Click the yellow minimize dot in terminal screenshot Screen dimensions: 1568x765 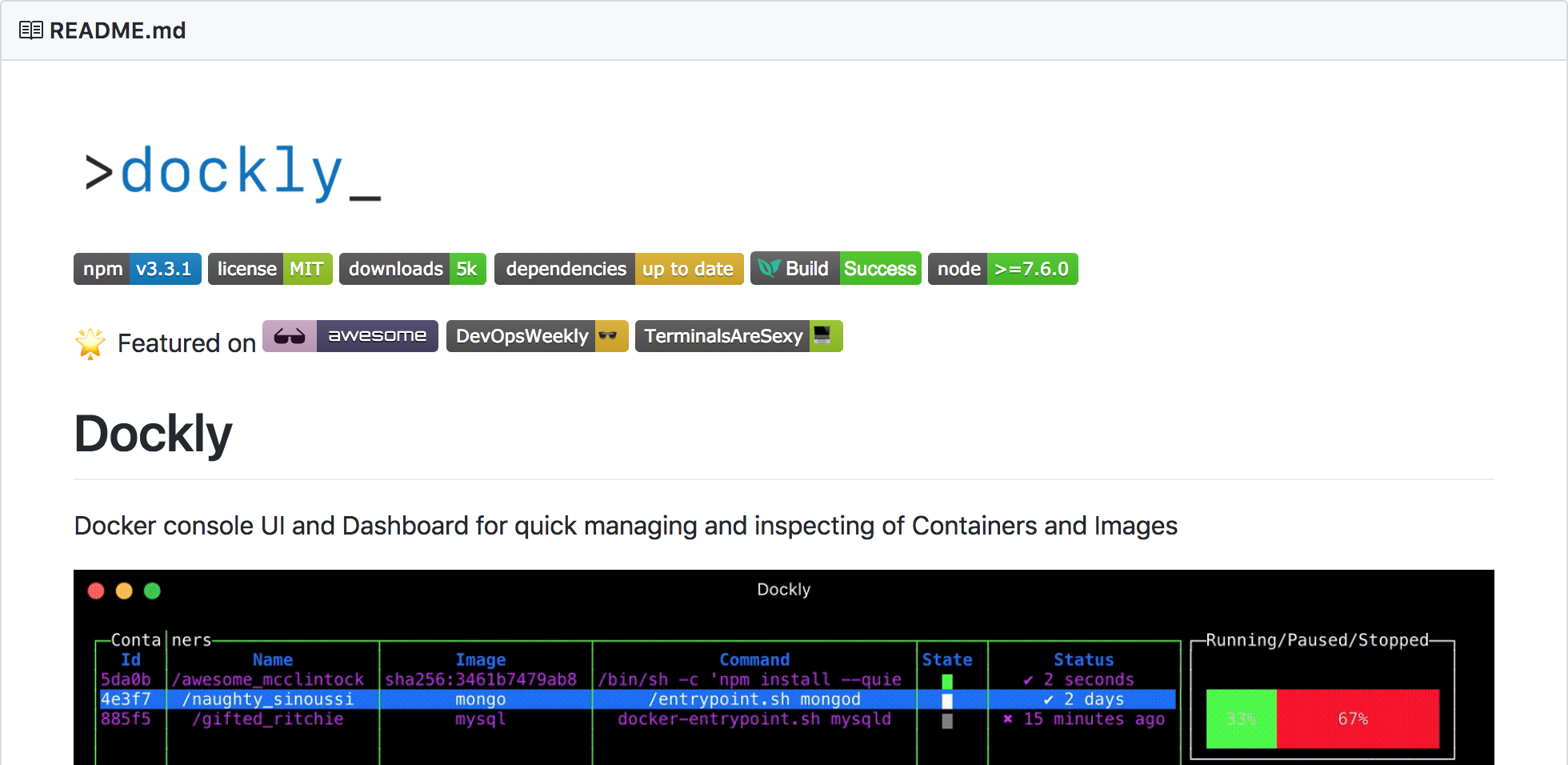pyautogui.click(x=124, y=591)
